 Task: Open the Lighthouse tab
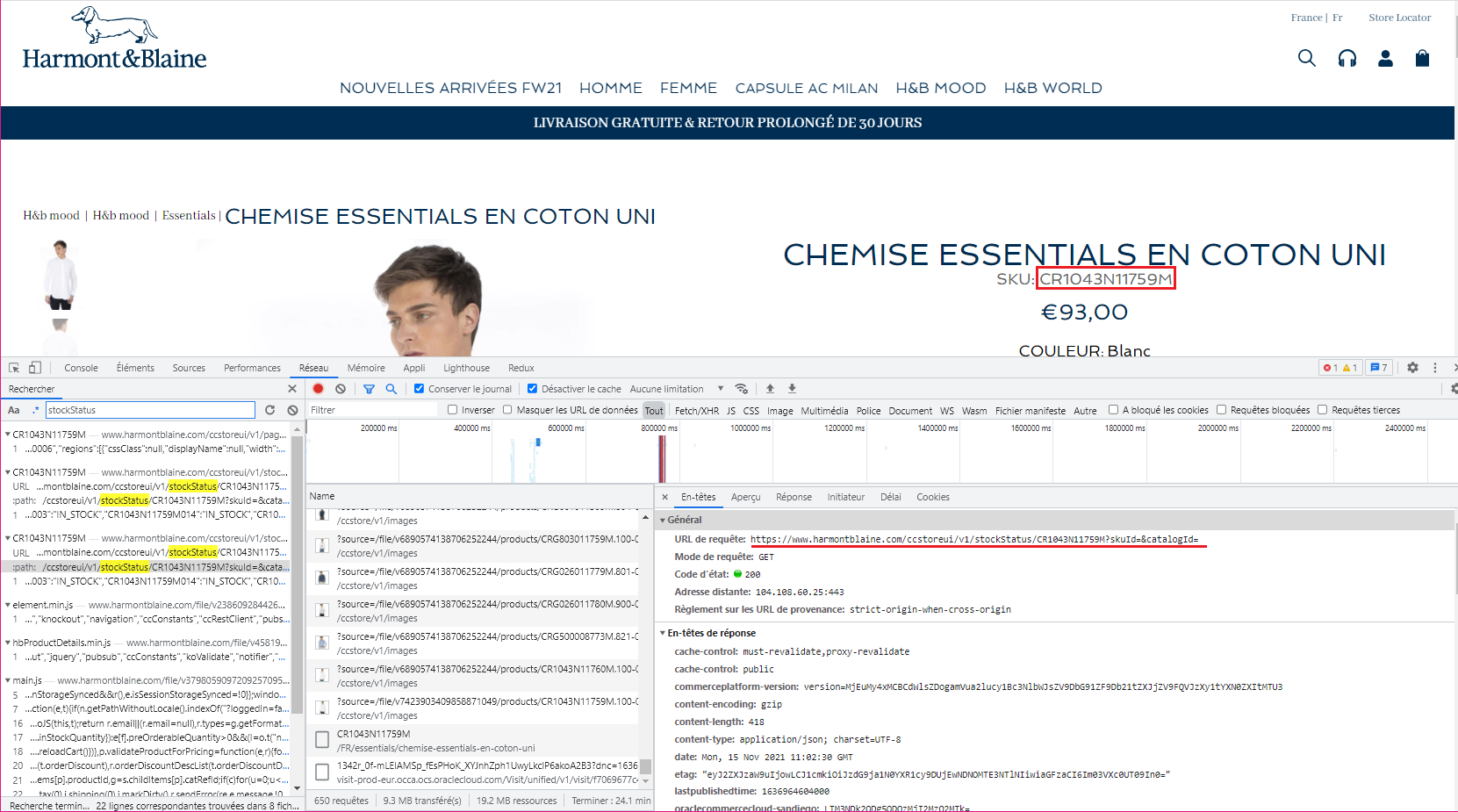coord(466,368)
